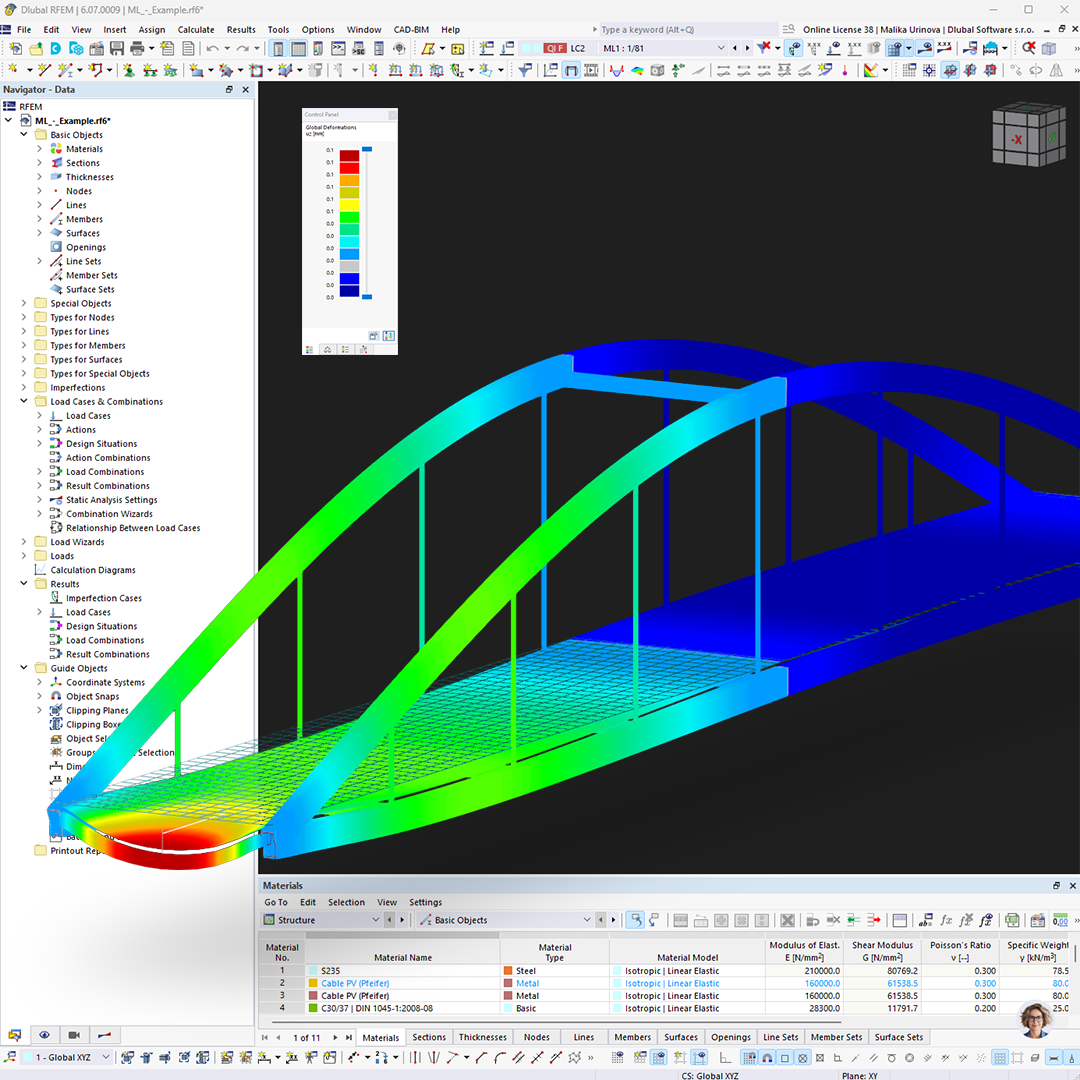
Task: Open the script console icon
Action: [x=338, y=48]
